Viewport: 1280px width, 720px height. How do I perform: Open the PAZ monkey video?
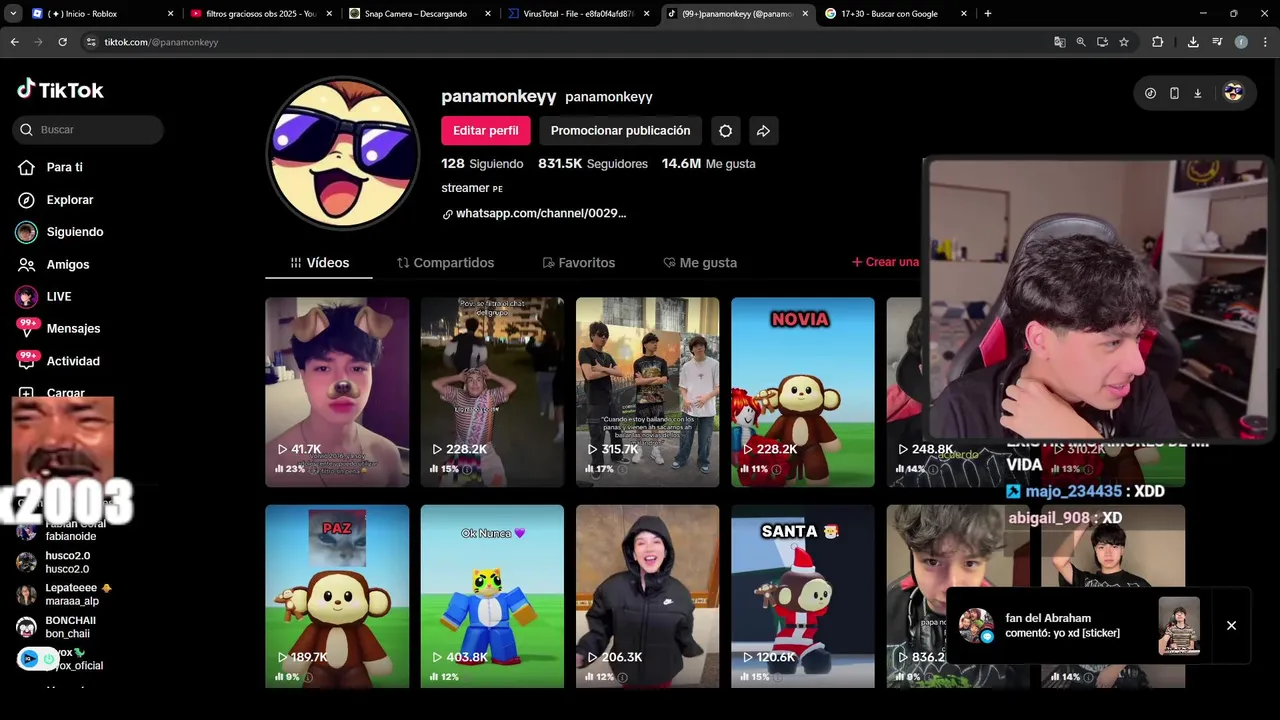pos(337,596)
